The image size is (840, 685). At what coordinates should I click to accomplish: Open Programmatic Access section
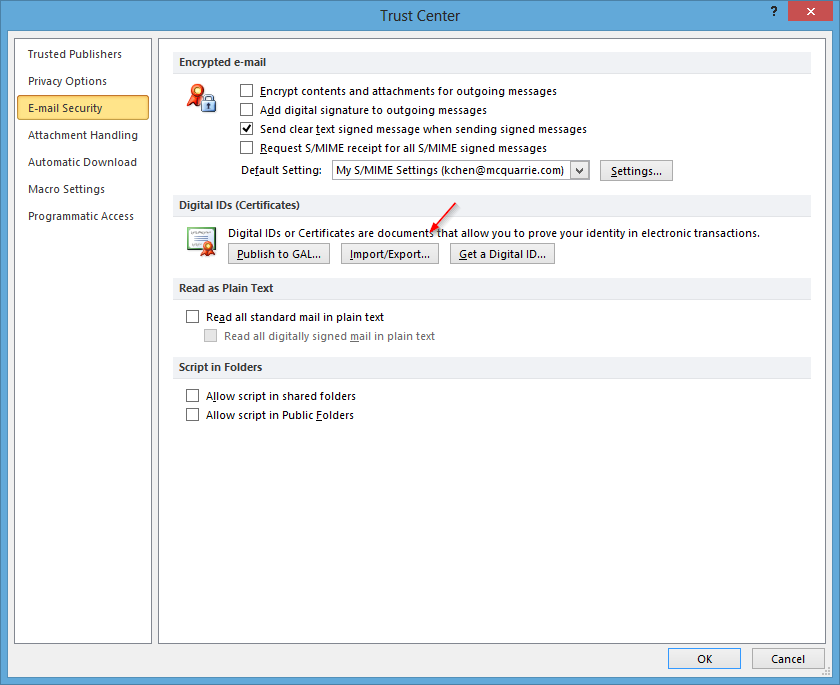pyautogui.click(x=81, y=216)
